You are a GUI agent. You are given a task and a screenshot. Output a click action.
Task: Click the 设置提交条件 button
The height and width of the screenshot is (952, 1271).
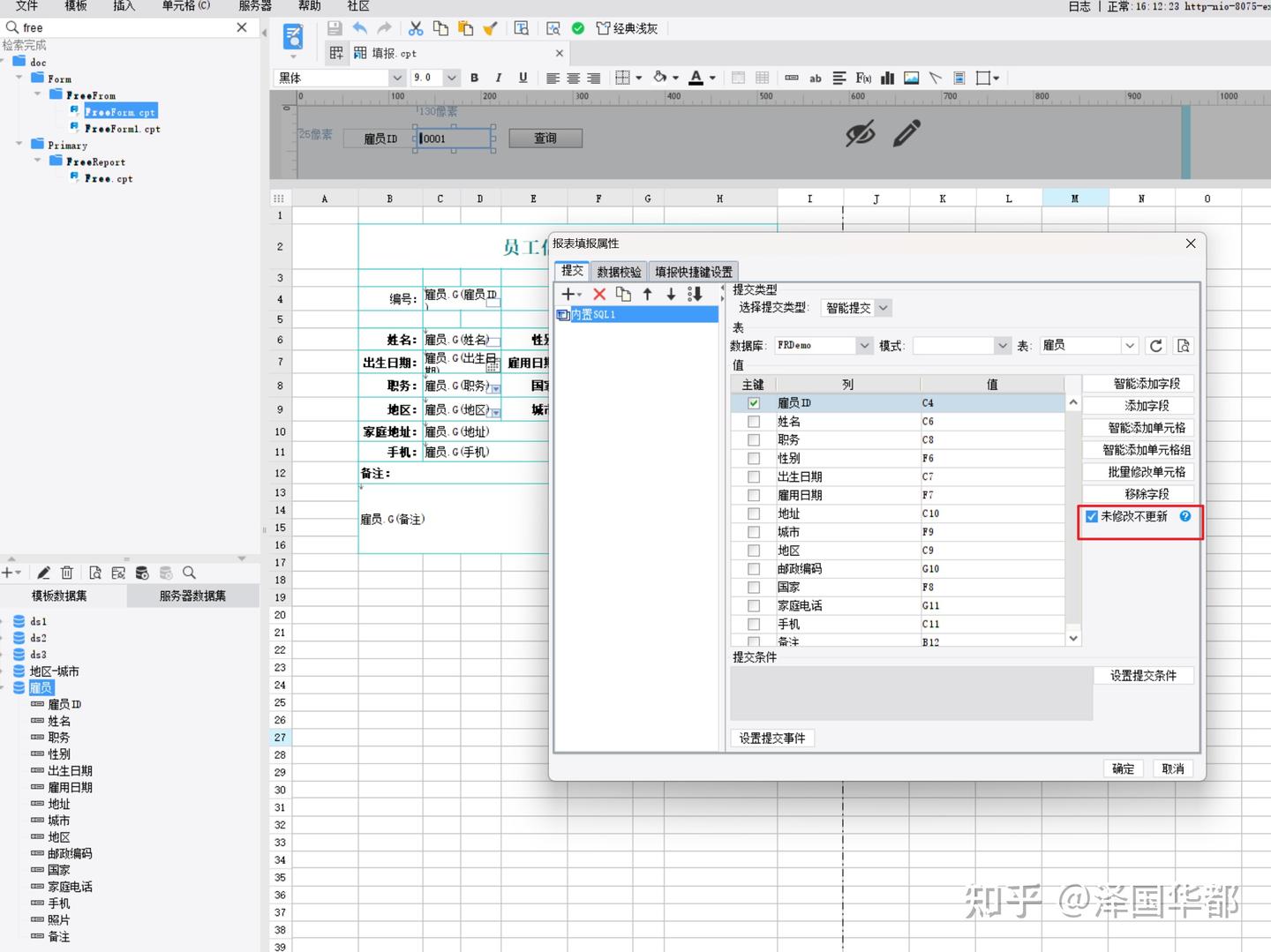click(1143, 676)
